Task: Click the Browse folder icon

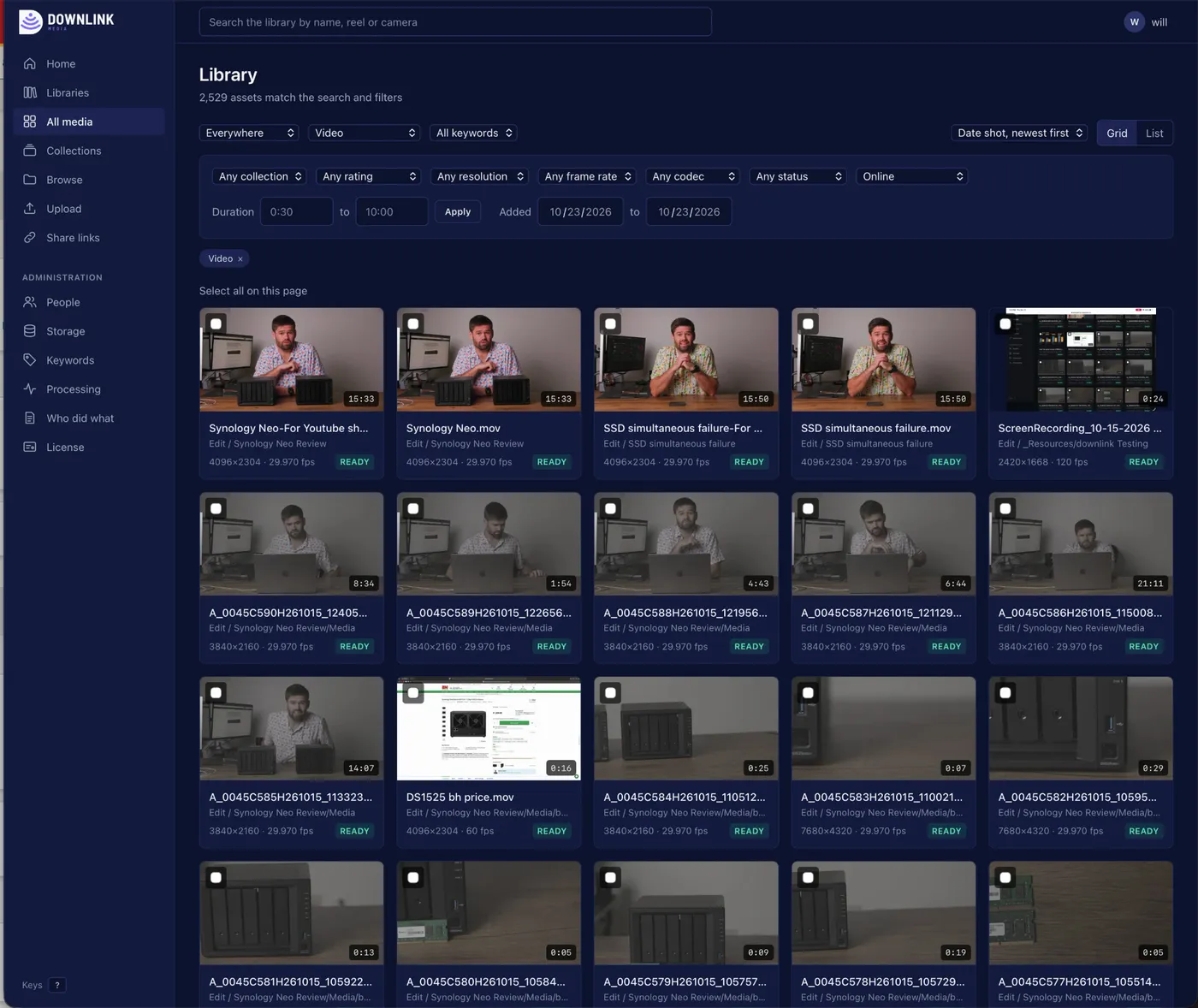Action: click(x=30, y=180)
